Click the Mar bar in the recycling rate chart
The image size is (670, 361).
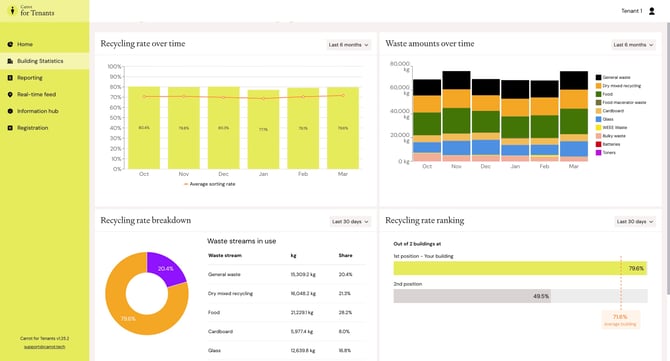point(343,128)
